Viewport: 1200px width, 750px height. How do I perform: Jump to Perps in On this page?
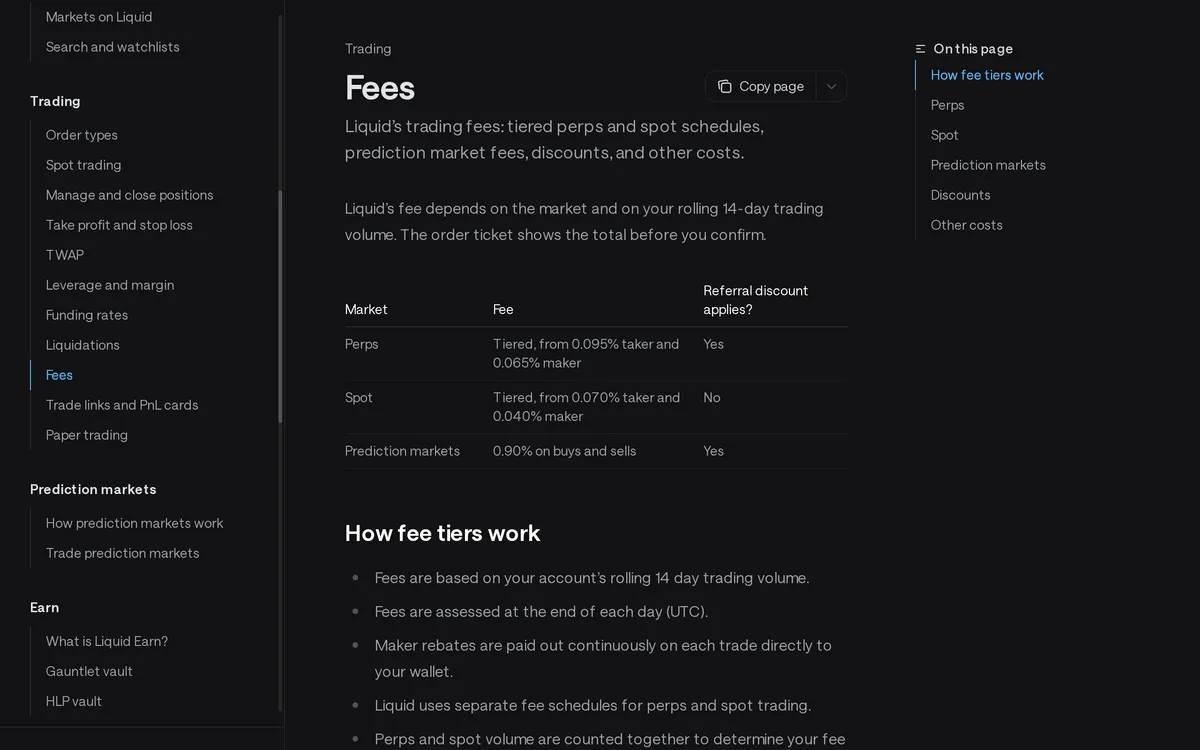(948, 105)
